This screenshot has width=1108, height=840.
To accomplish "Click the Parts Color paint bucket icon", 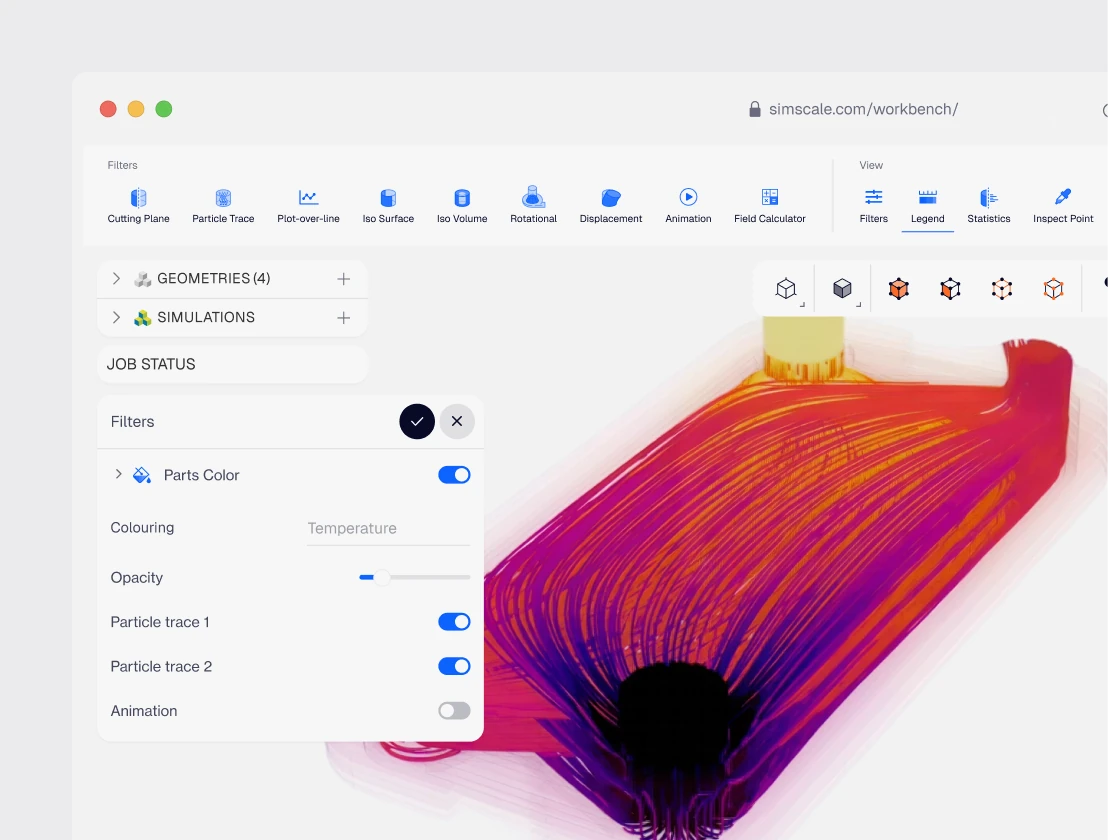I will 142,475.
